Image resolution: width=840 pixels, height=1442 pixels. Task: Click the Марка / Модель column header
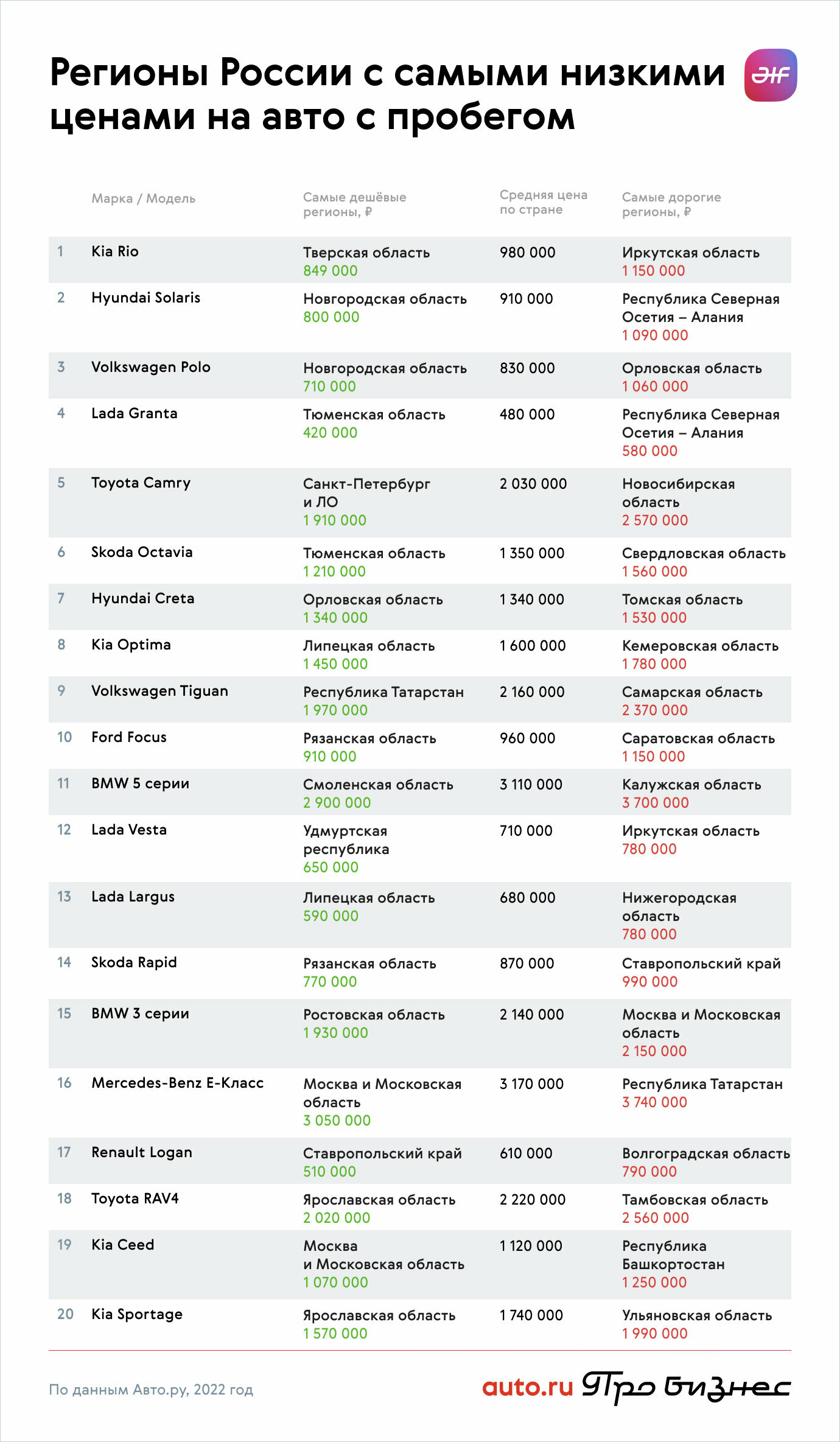[143, 198]
